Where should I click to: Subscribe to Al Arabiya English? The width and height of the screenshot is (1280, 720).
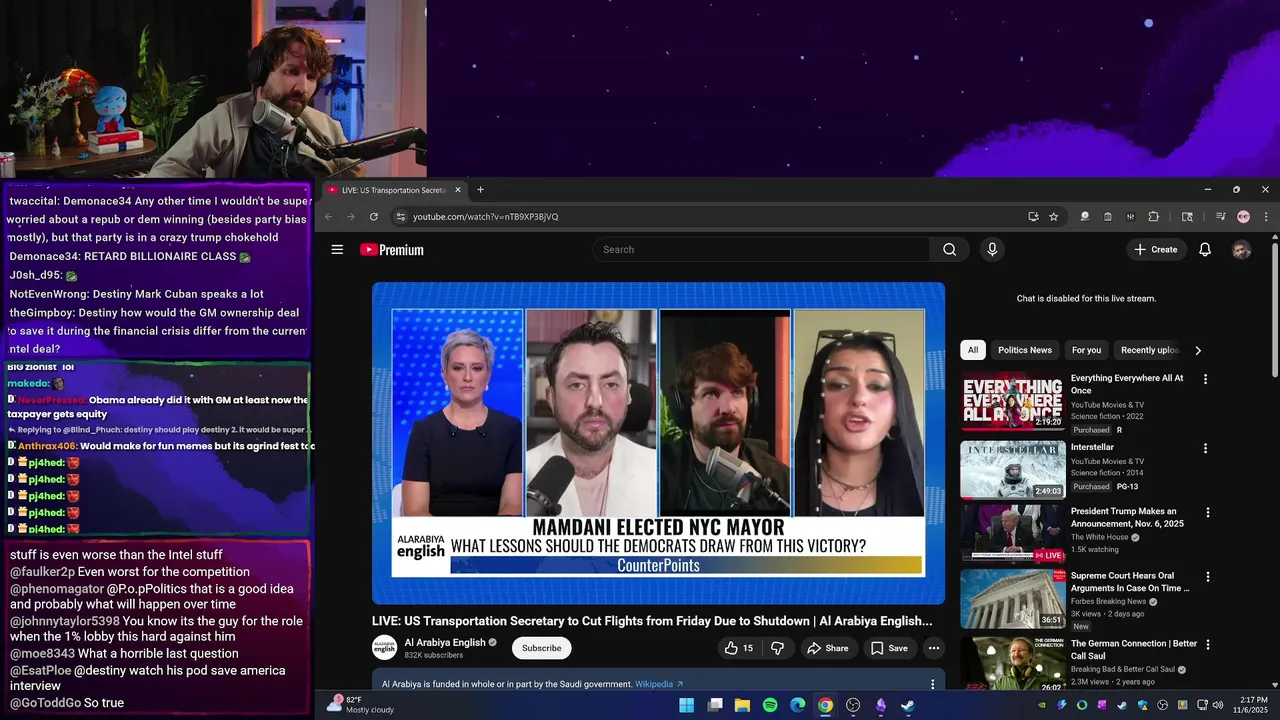click(541, 648)
